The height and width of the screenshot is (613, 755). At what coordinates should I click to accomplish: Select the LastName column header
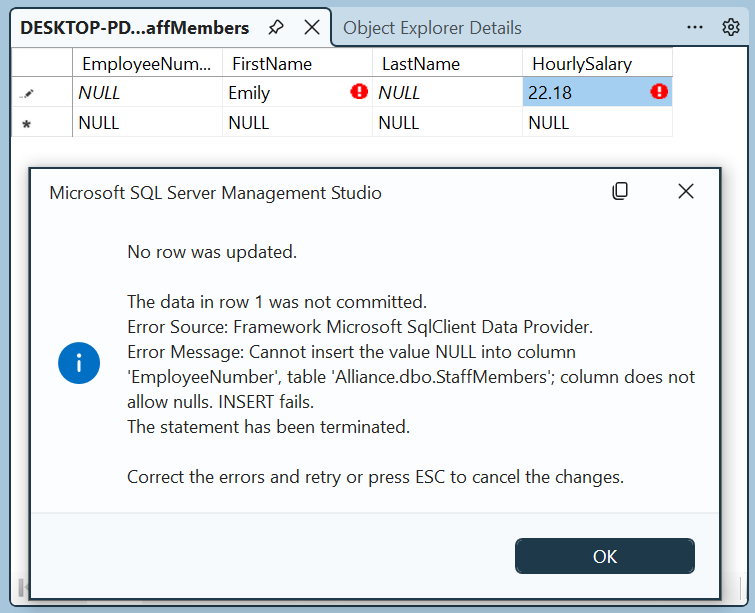tap(447, 63)
